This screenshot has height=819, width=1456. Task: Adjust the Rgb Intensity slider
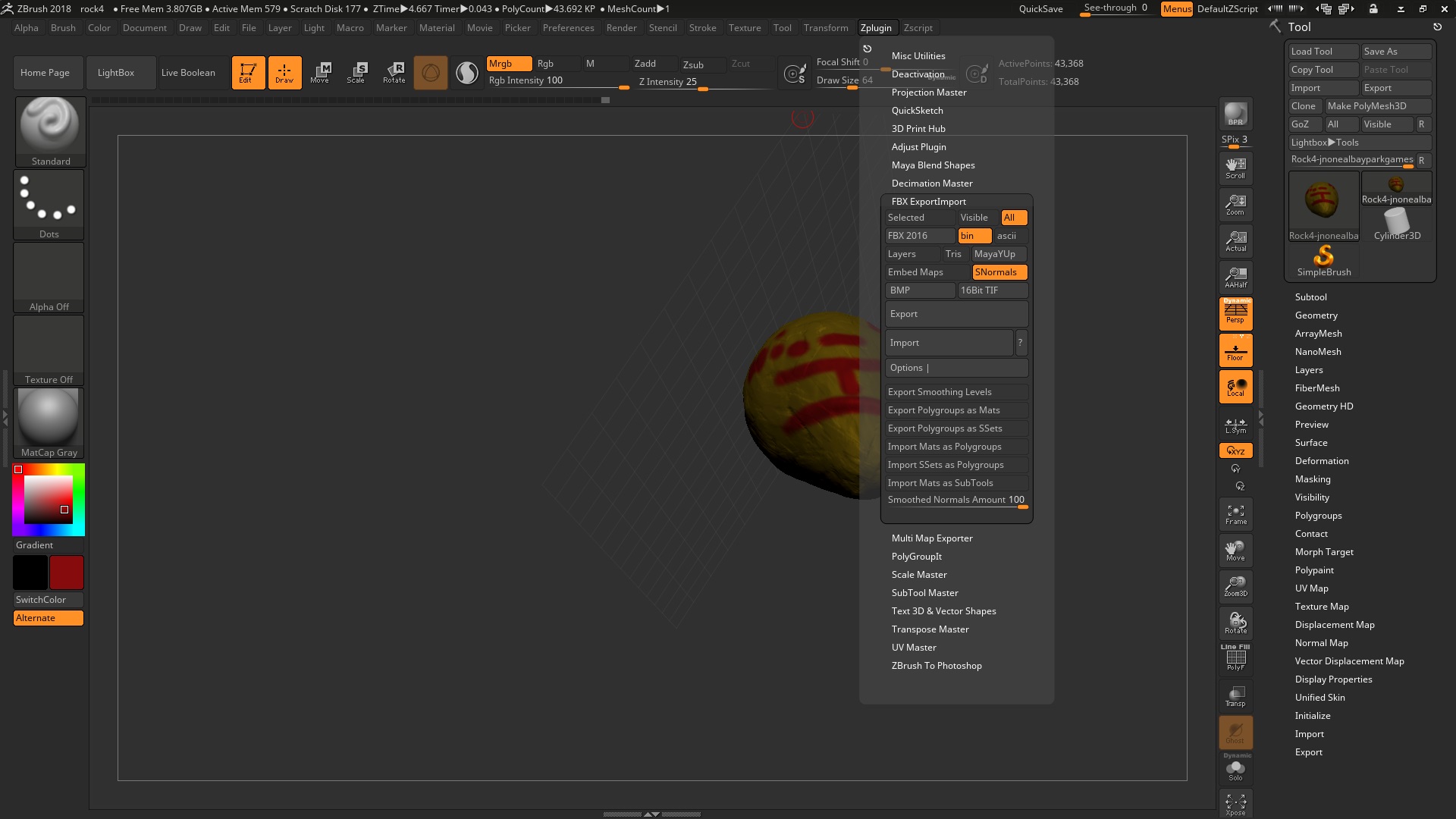558,82
